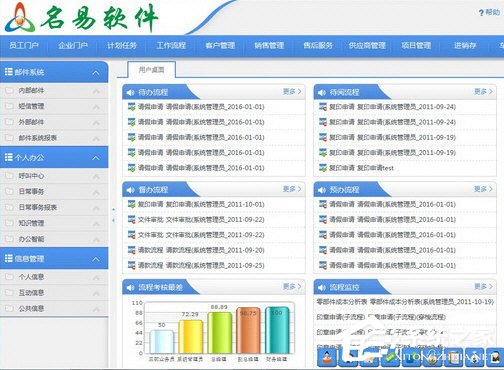This screenshot has height=370, width=504.
Task: Open the 工作流程 menu
Action: (171, 45)
